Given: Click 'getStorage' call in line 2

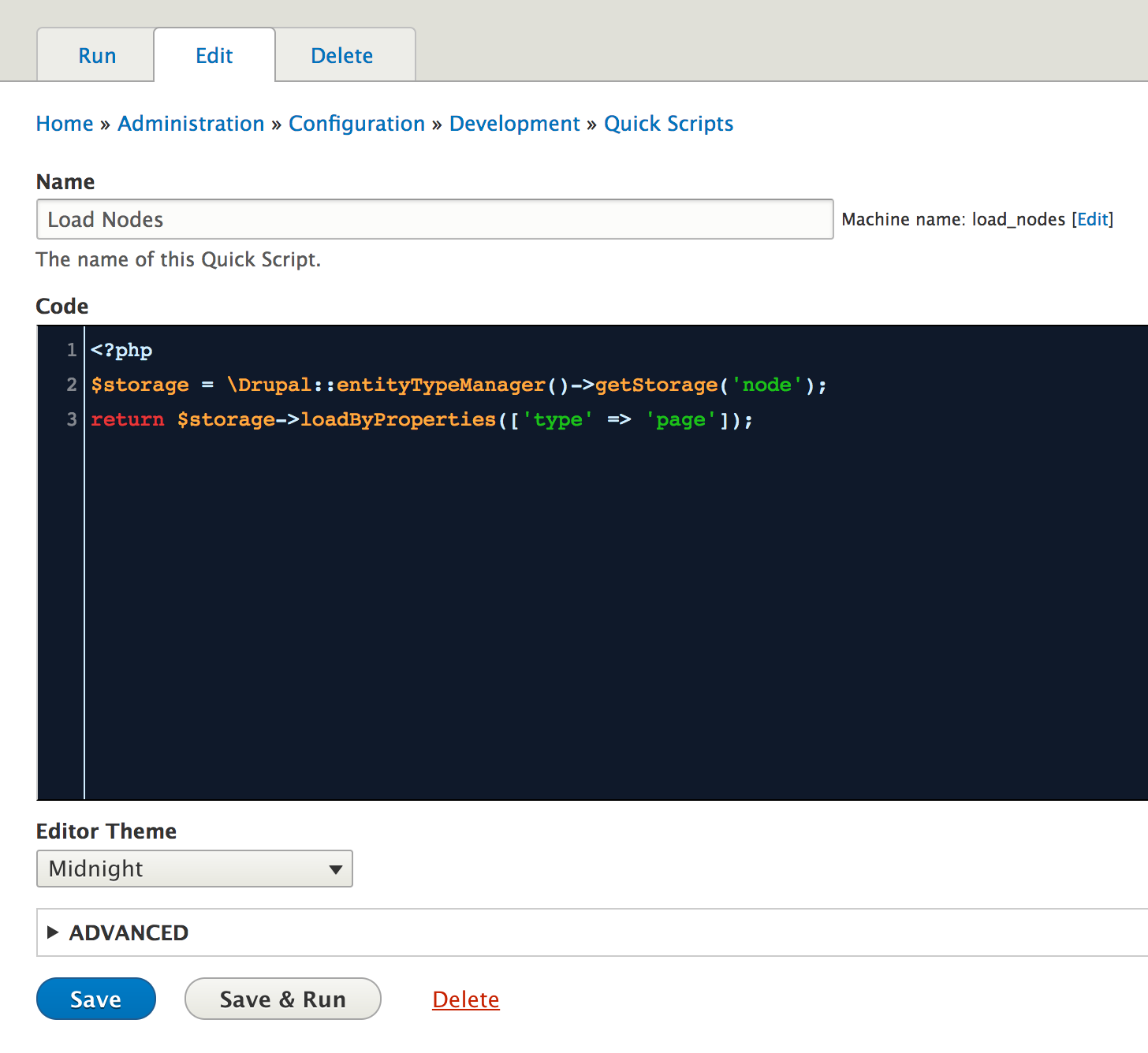Looking at the screenshot, I should pyautogui.click(x=657, y=385).
